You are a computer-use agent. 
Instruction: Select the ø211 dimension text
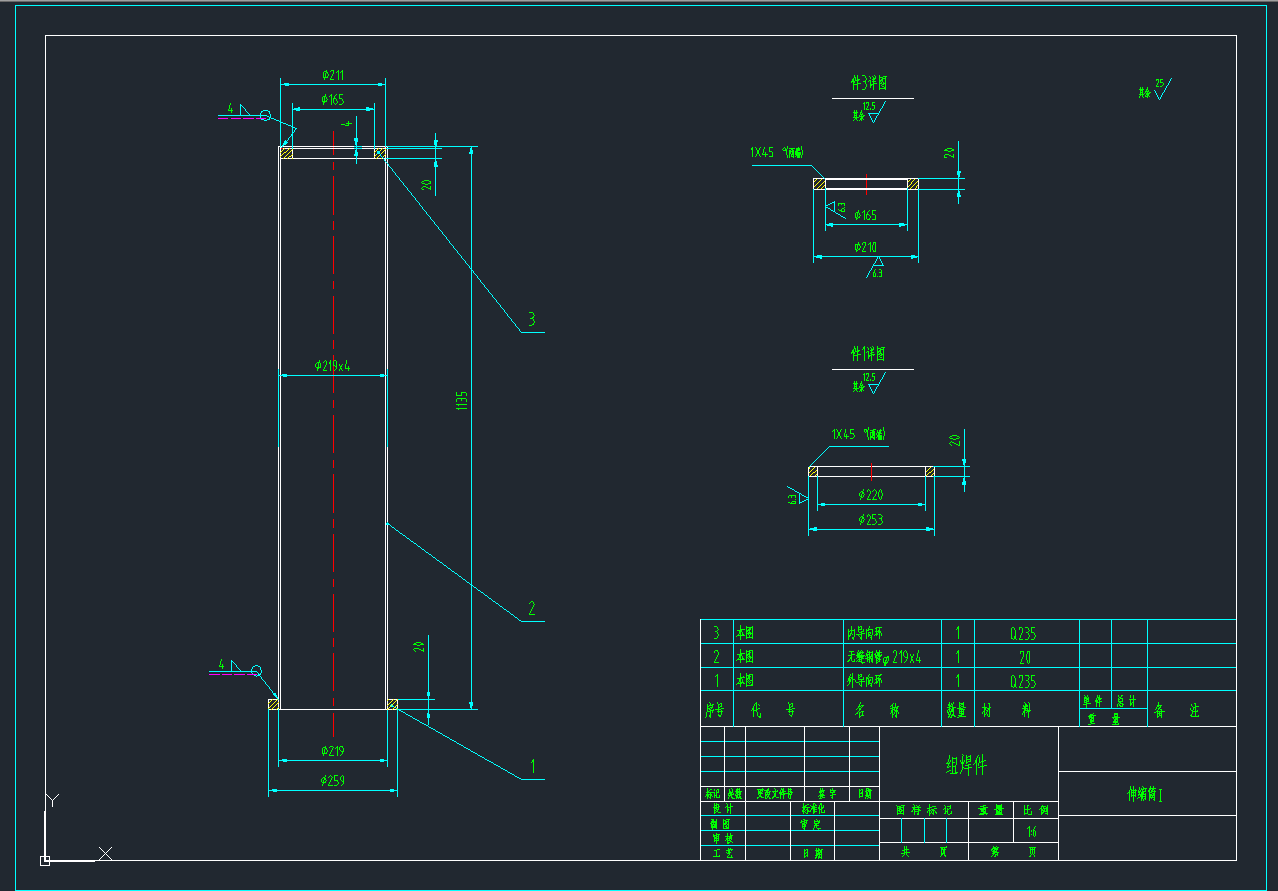333,75
